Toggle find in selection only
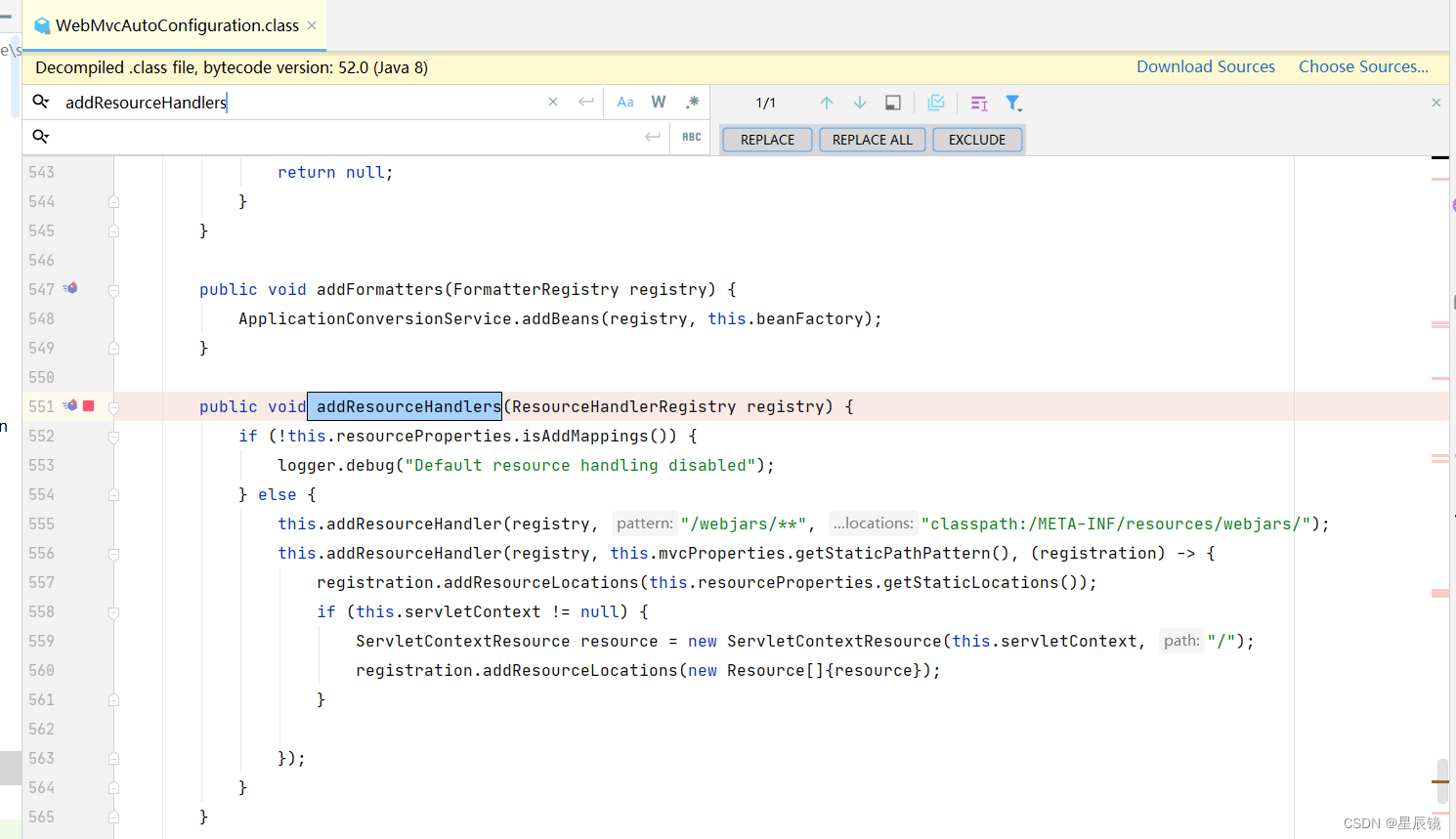 (893, 103)
